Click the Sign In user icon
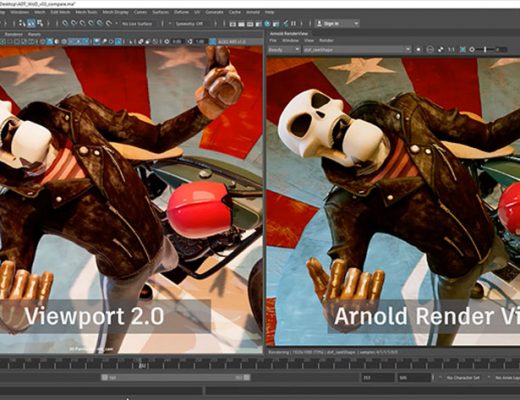The image size is (520, 400). pos(319,23)
